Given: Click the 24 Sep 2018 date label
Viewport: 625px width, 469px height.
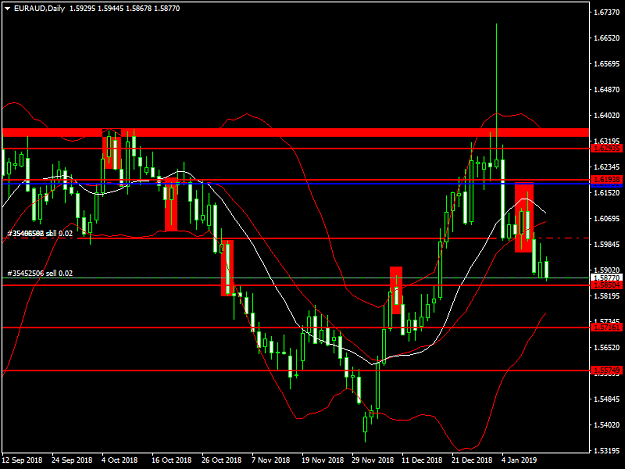Looking at the screenshot, I should tap(72, 460).
